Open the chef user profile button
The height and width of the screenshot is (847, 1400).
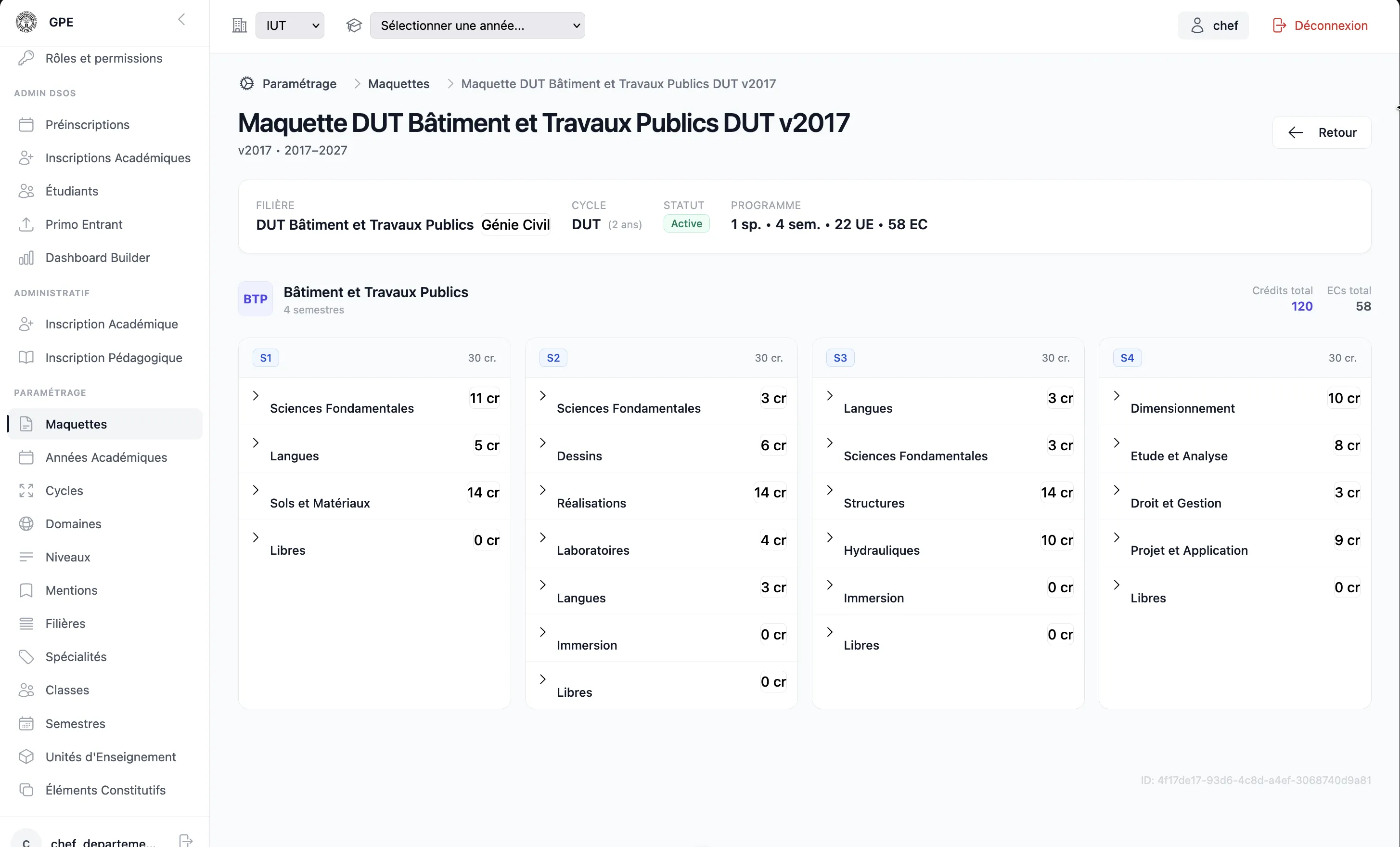1213,26
